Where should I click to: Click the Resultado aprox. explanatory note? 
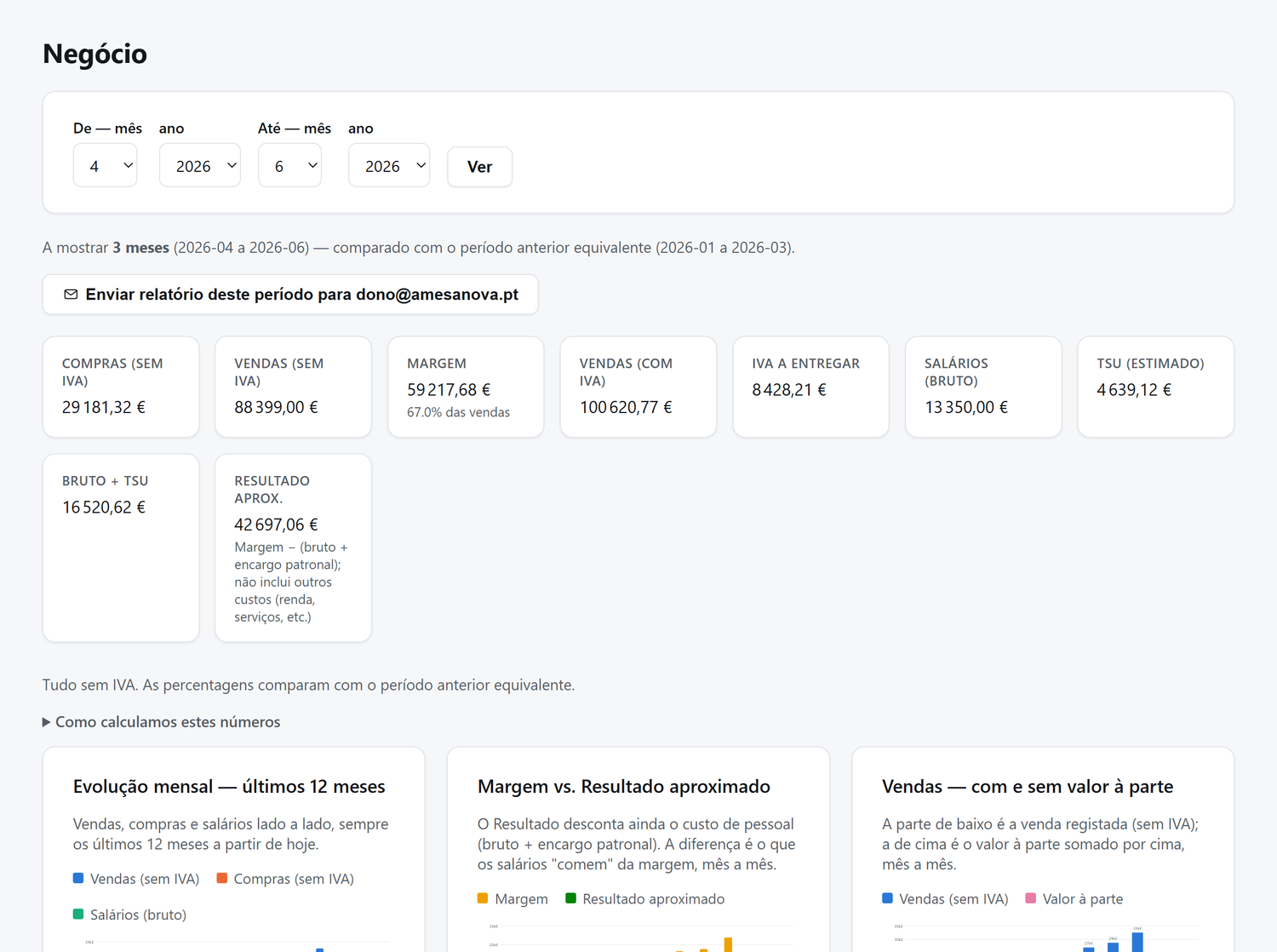pyautogui.click(x=291, y=582)
